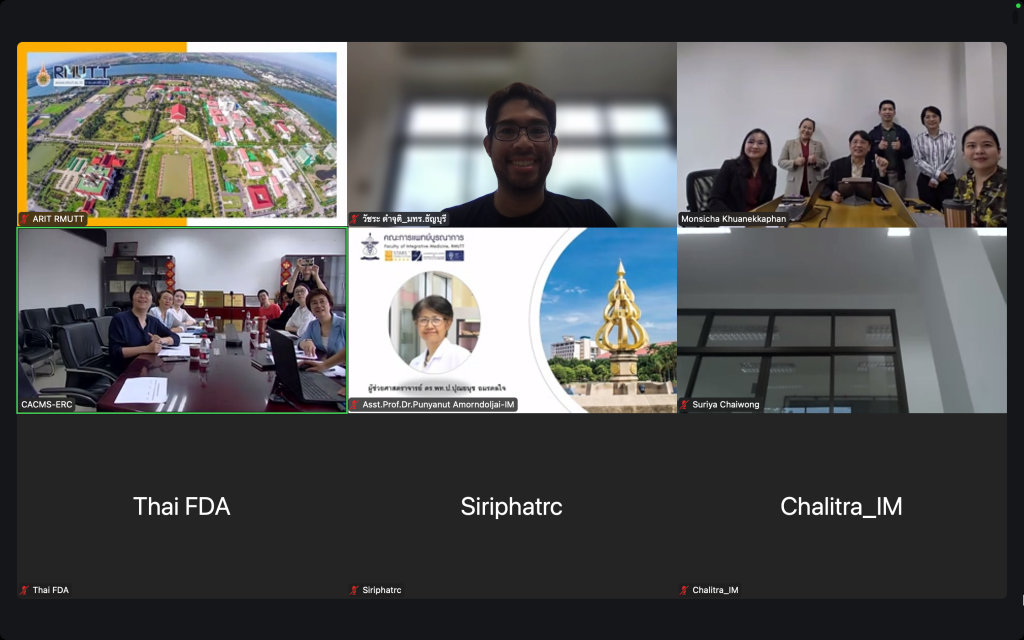Click the large Chalitra_IM placeholder name
The image size is (1024, 640).
[x=841, y=507]
